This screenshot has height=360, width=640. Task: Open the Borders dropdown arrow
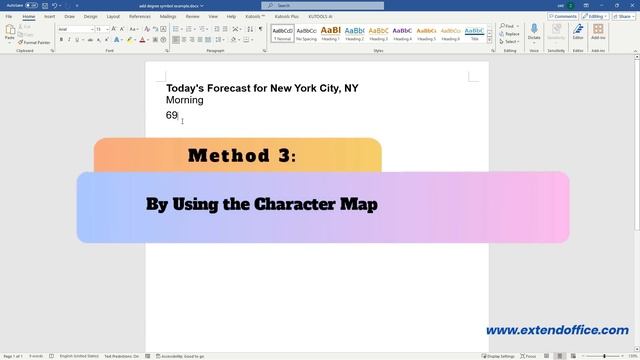point(252,40)
